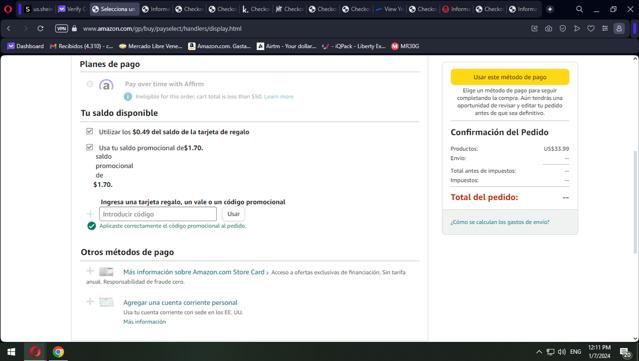Uncheck the $1.70 promotional balance checkbox
Screen dimensions: 639x361
click(90, 147)
